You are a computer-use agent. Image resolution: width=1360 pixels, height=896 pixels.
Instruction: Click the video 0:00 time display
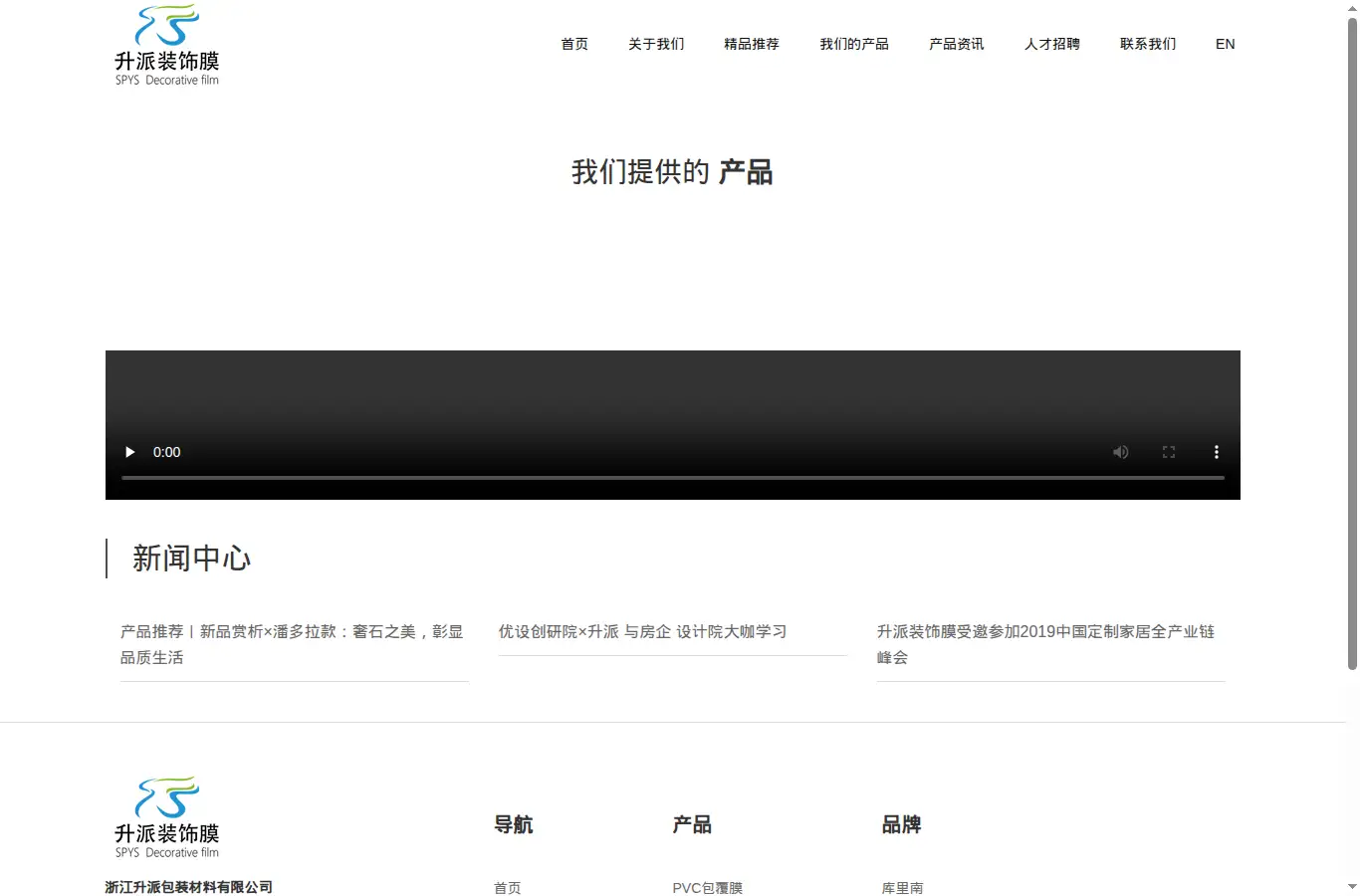(x=167, y=452)
